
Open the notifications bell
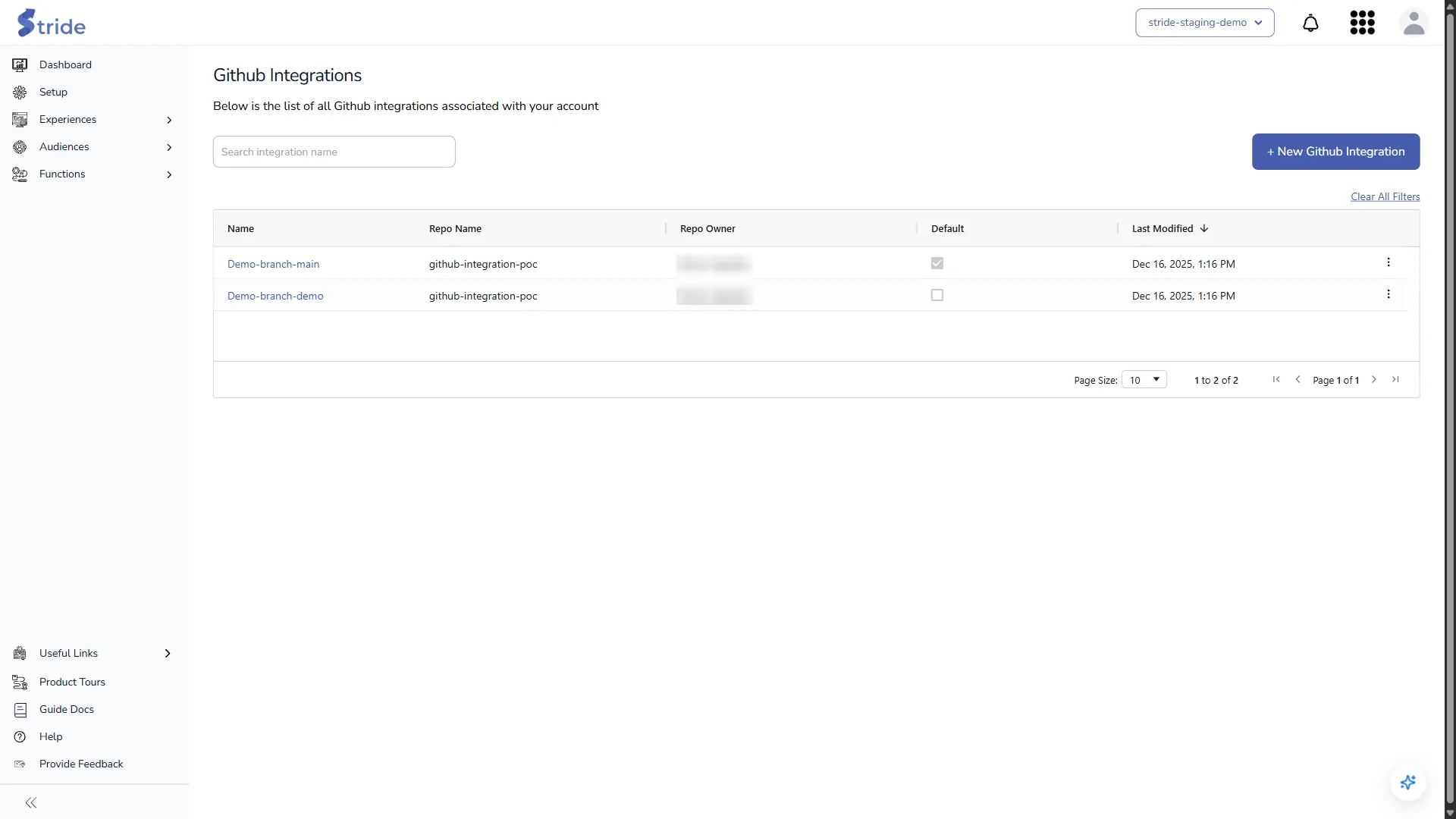1310,23
